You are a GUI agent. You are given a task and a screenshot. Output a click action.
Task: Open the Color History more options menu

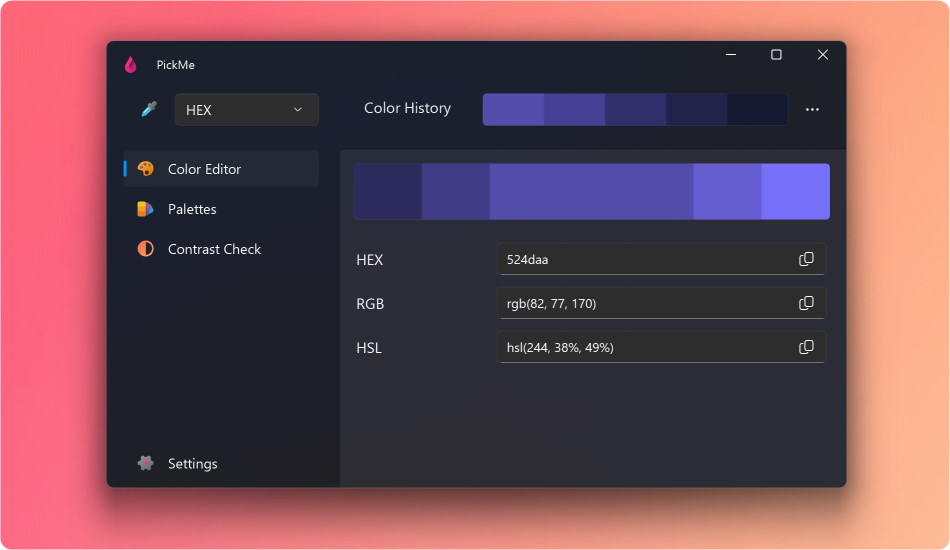tap(812, 109)
